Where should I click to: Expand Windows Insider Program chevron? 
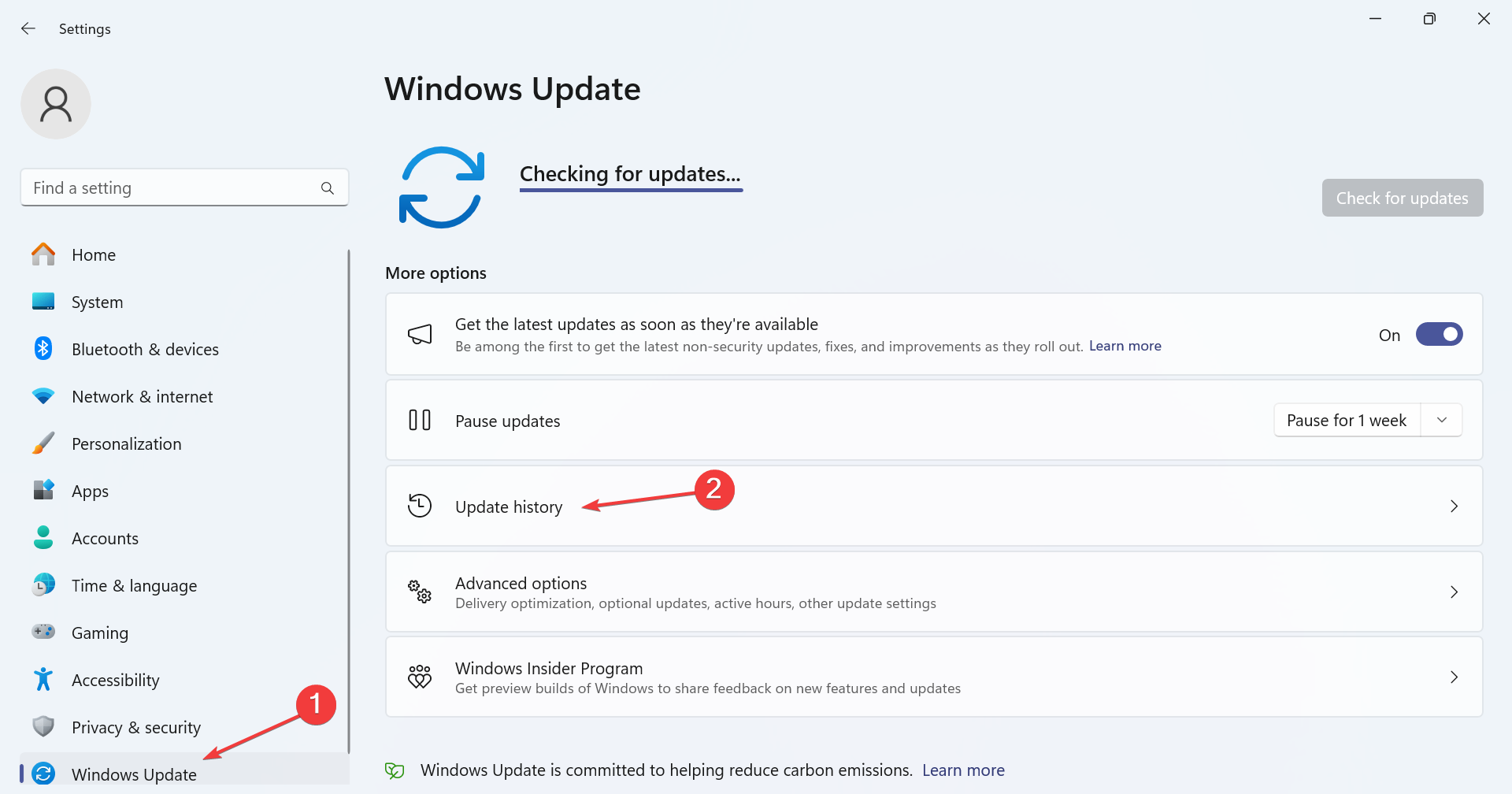tap(1454, 677)
